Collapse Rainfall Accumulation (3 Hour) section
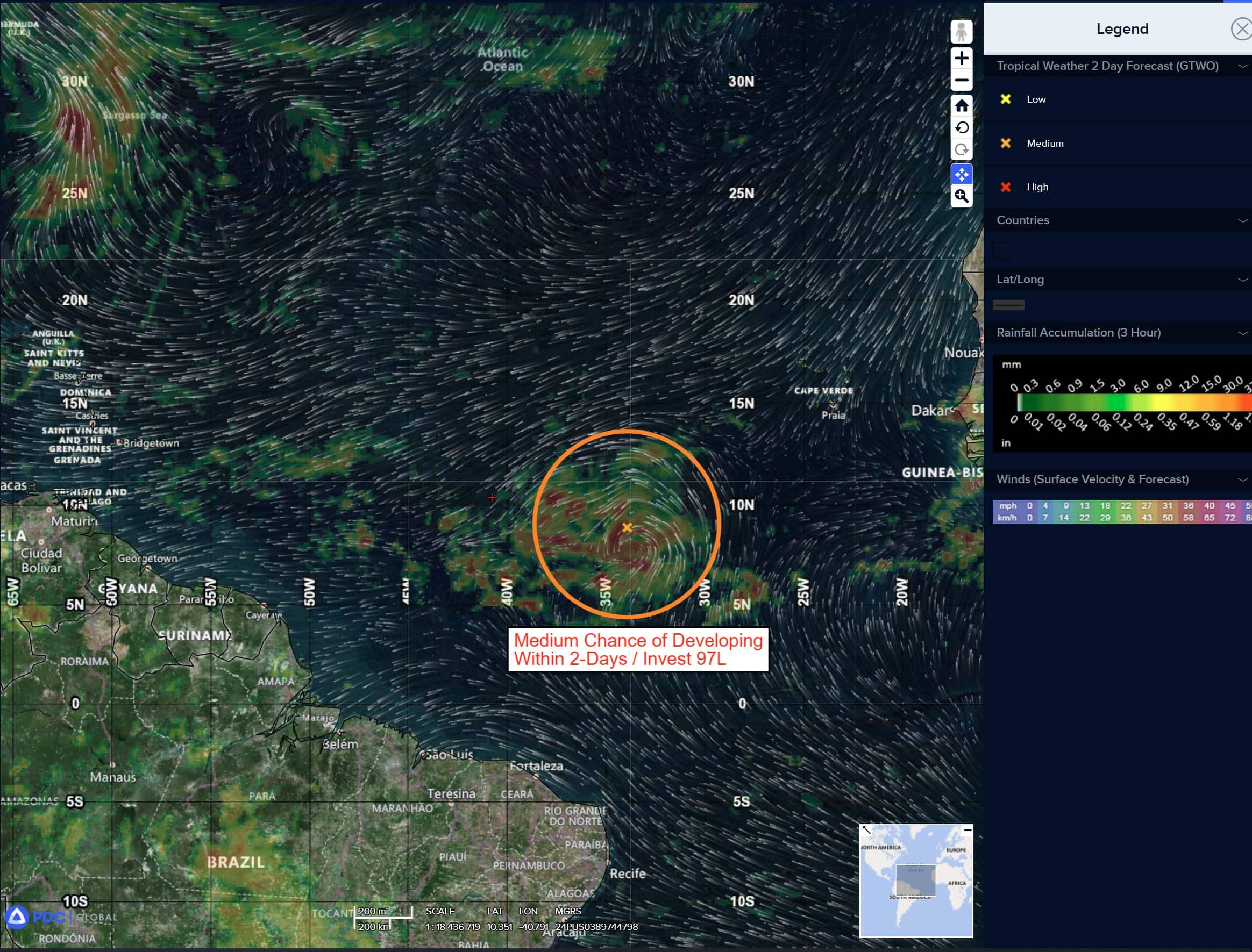1252x952 pixels. [1242, 333]
